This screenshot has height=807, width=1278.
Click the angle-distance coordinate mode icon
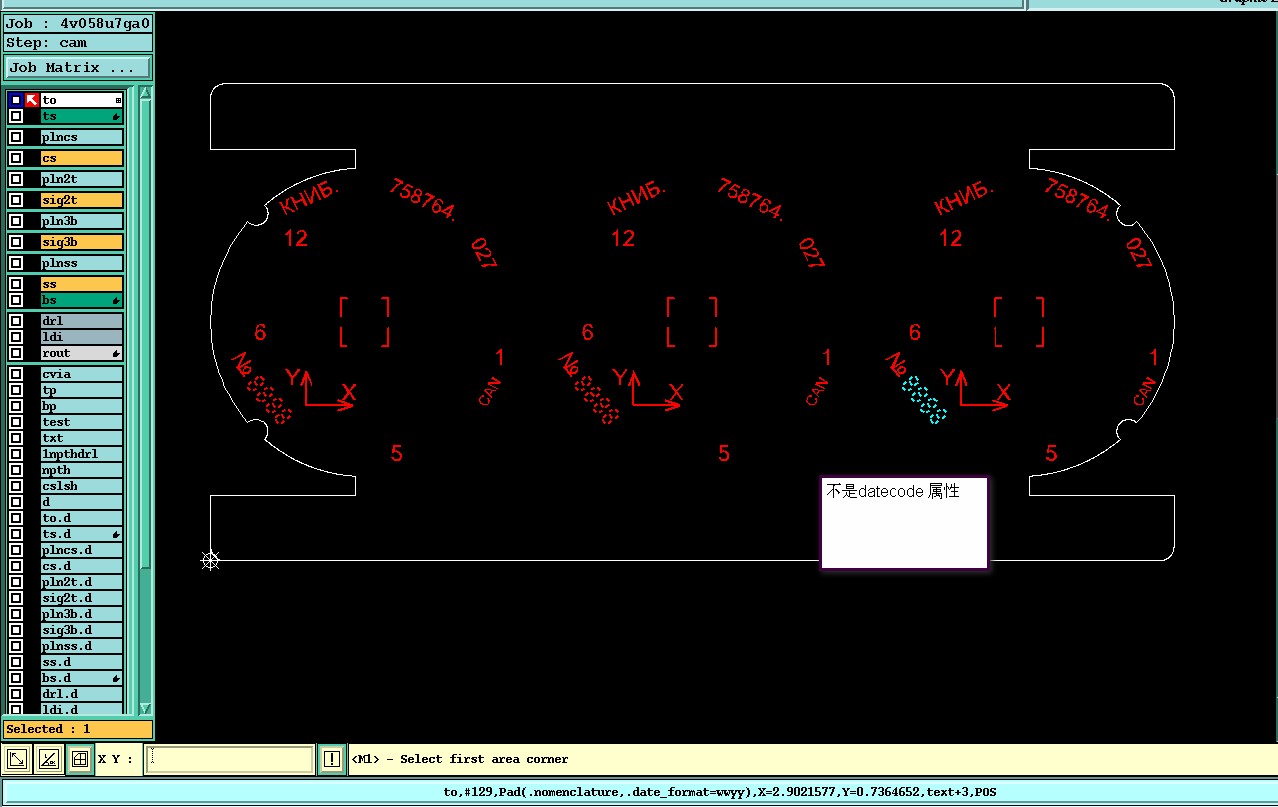[47, 759]
